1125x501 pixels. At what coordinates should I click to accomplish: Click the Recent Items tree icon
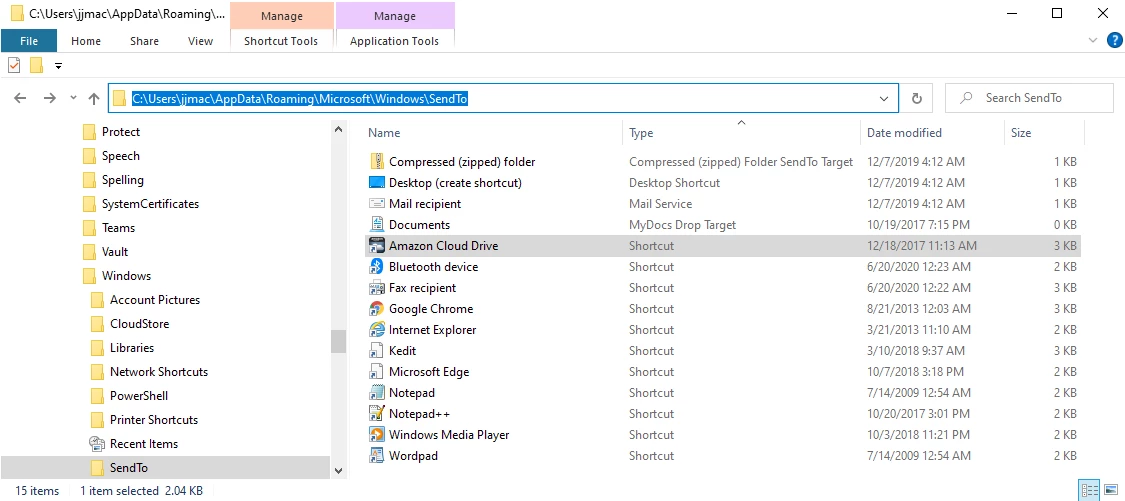click(97, 444)
